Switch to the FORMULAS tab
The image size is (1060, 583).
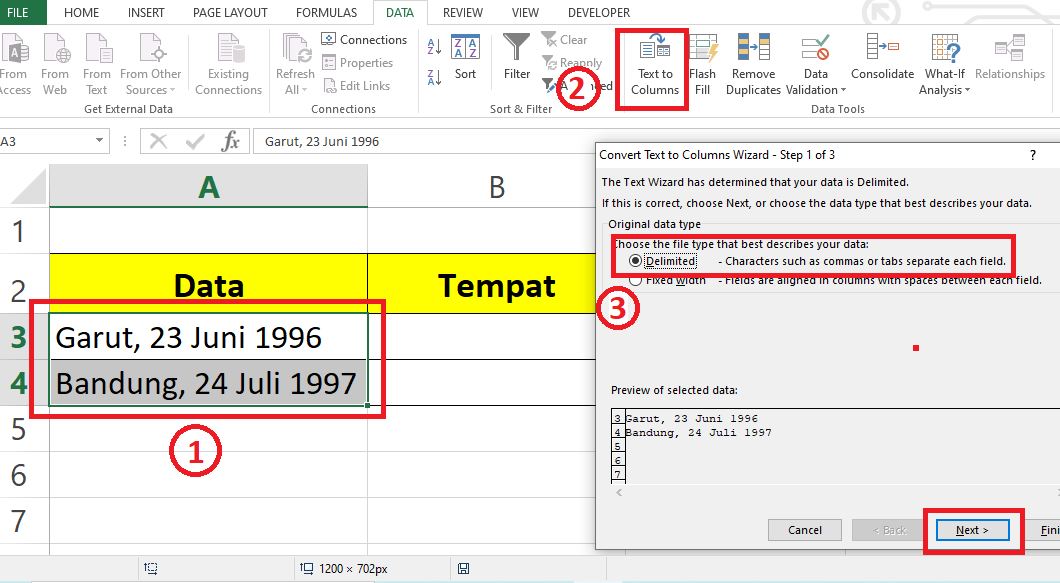(x=327, y=12)
